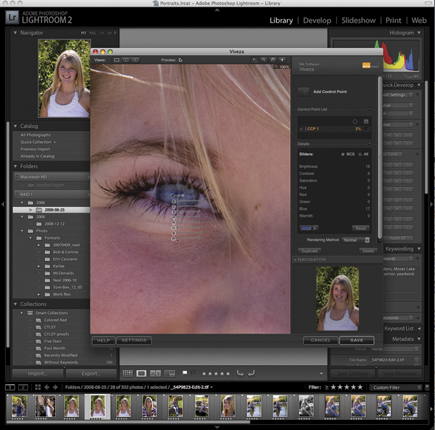Click the eyedropper next to blue swatch

pos(315,228)
